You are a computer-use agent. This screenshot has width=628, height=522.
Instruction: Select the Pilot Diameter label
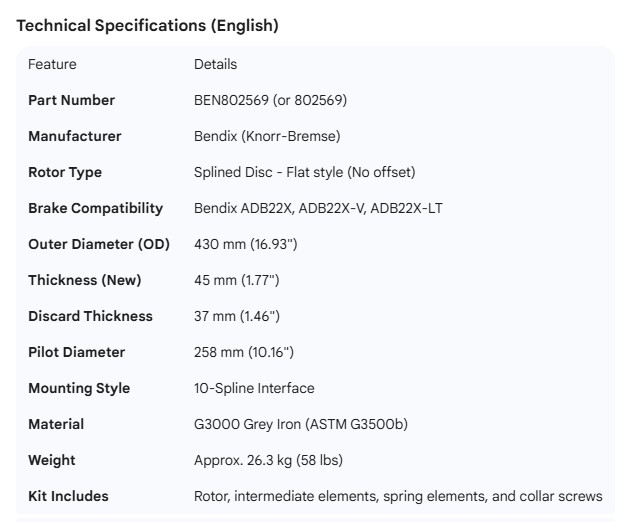click(77, 352)
